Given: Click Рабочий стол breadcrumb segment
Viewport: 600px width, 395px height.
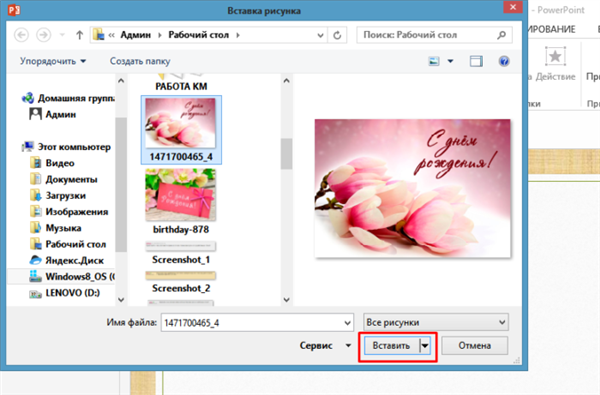Looking at the screenshot, I should tap(199, 35).
